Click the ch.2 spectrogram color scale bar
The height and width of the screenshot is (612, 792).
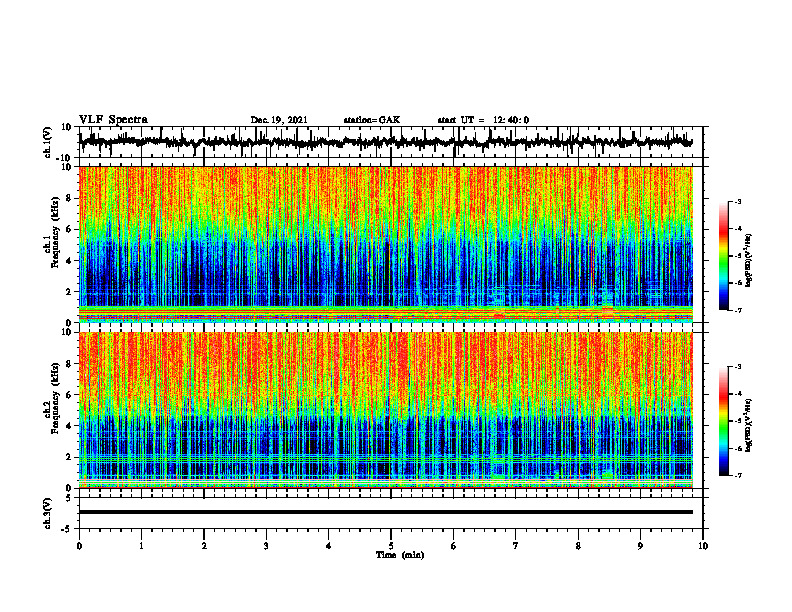point(724,421)
